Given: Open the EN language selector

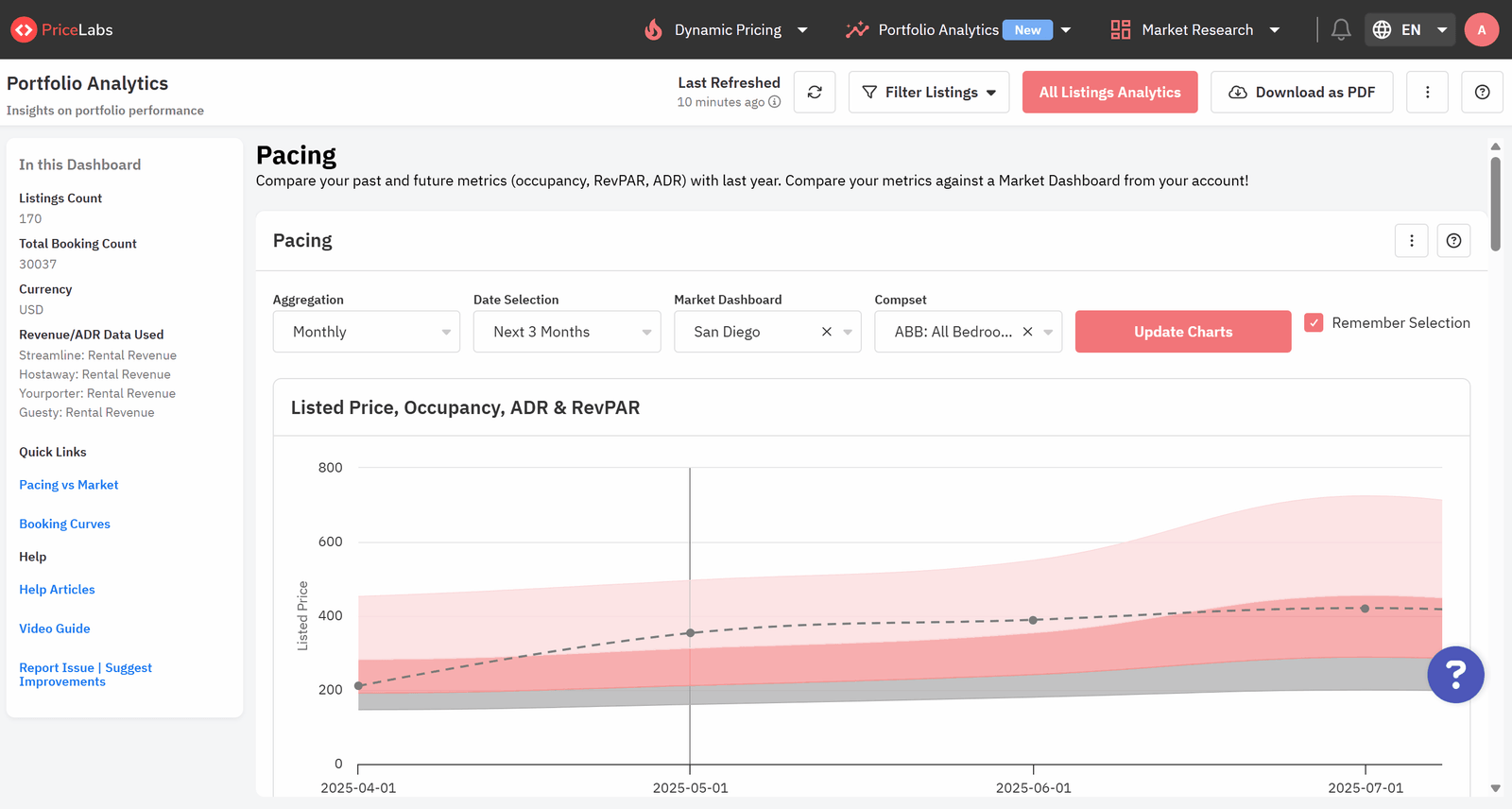Looking at the screenshot, I should click(1410, 29).
